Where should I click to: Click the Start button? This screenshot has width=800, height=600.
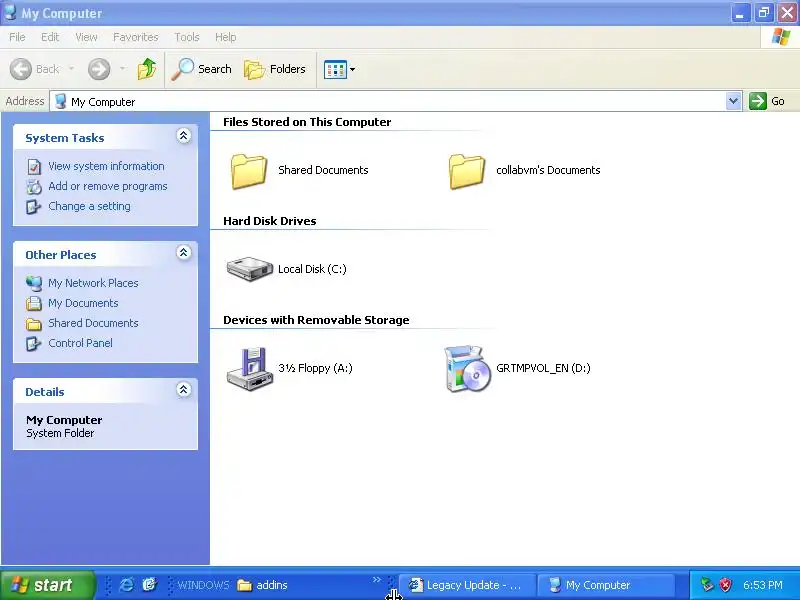[x=47, y=585]
